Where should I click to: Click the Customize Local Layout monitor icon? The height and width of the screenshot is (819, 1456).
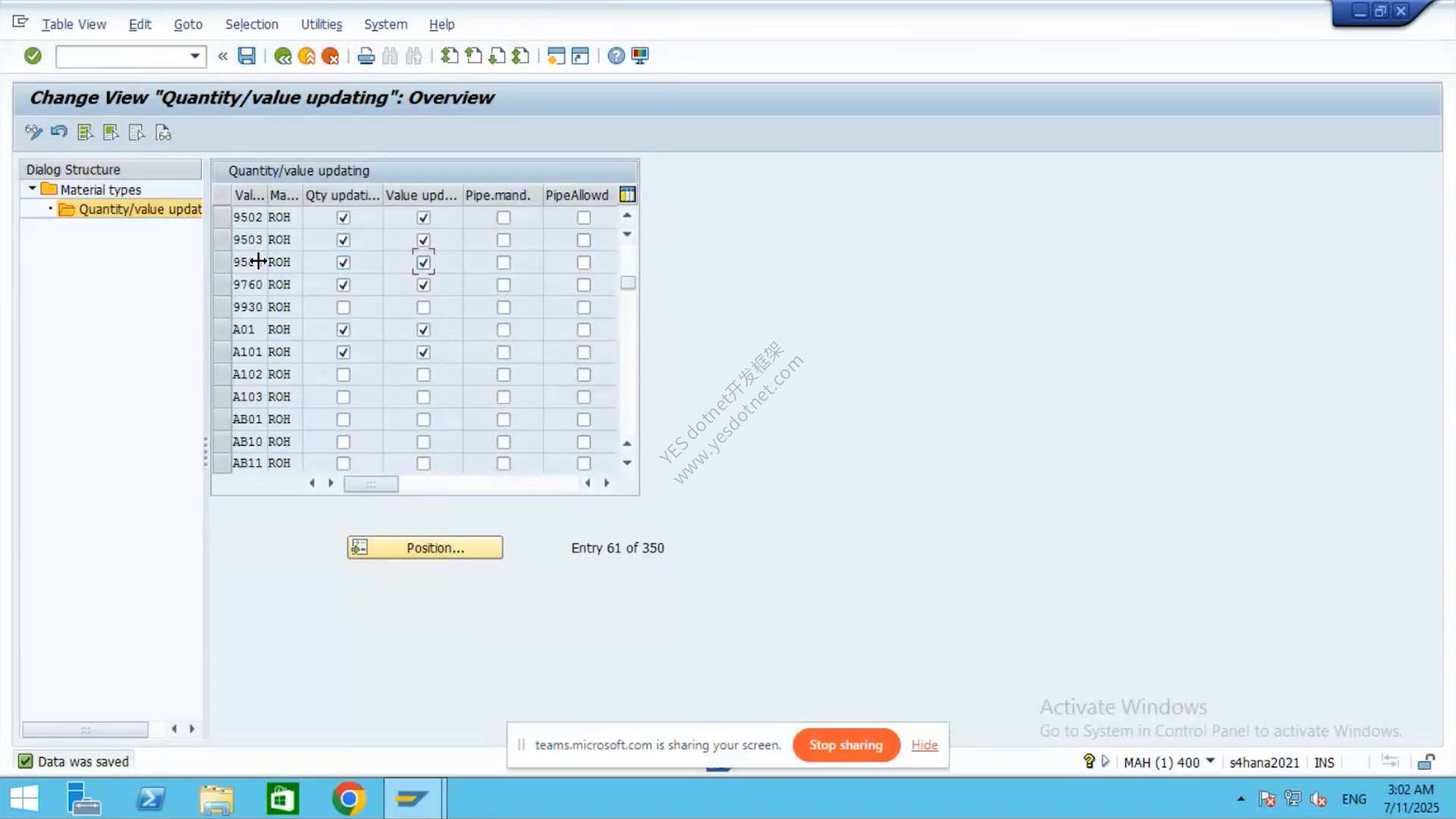click(x=640, y=56)
